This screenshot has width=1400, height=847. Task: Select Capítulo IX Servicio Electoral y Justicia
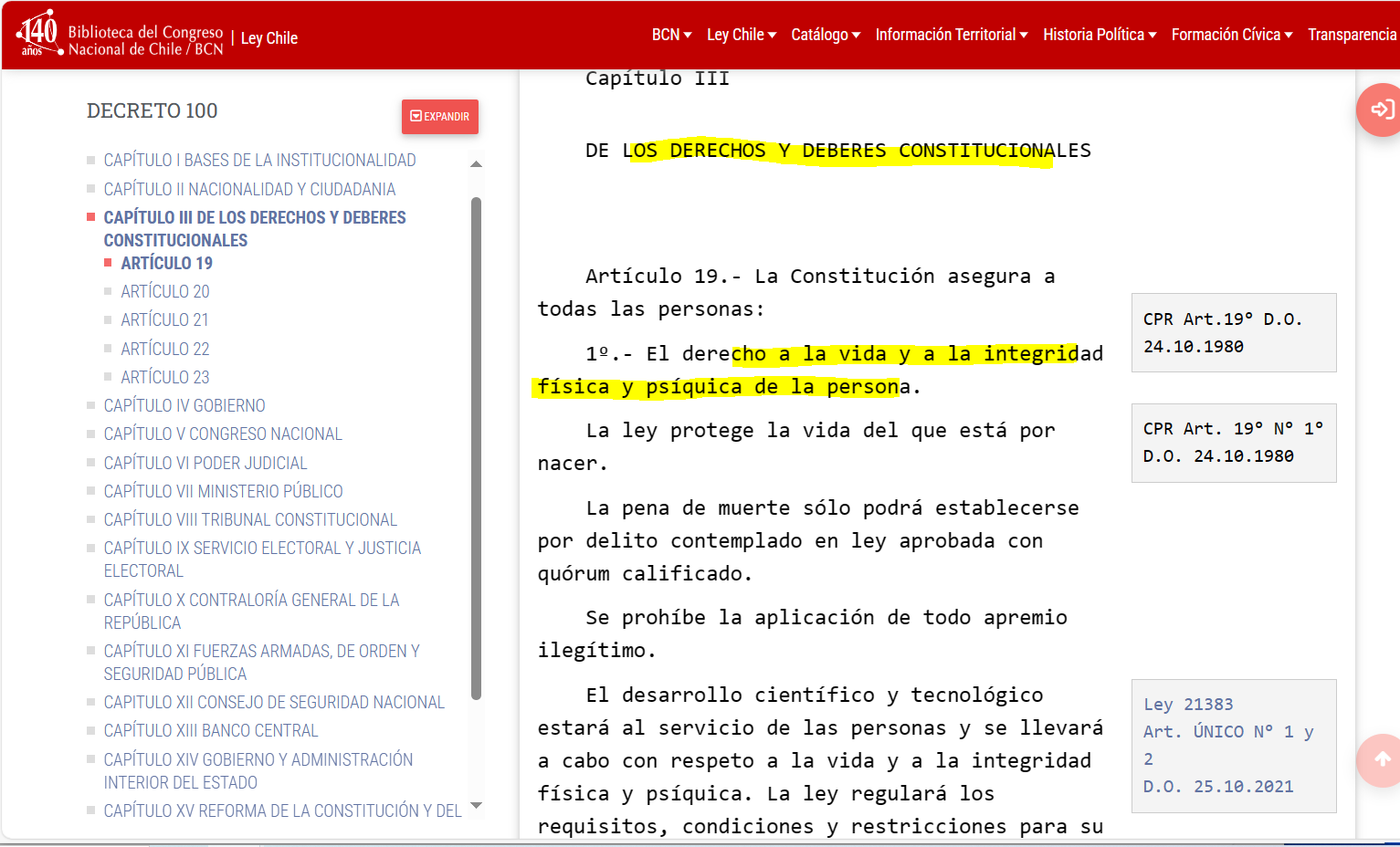[x=262, y=559]
